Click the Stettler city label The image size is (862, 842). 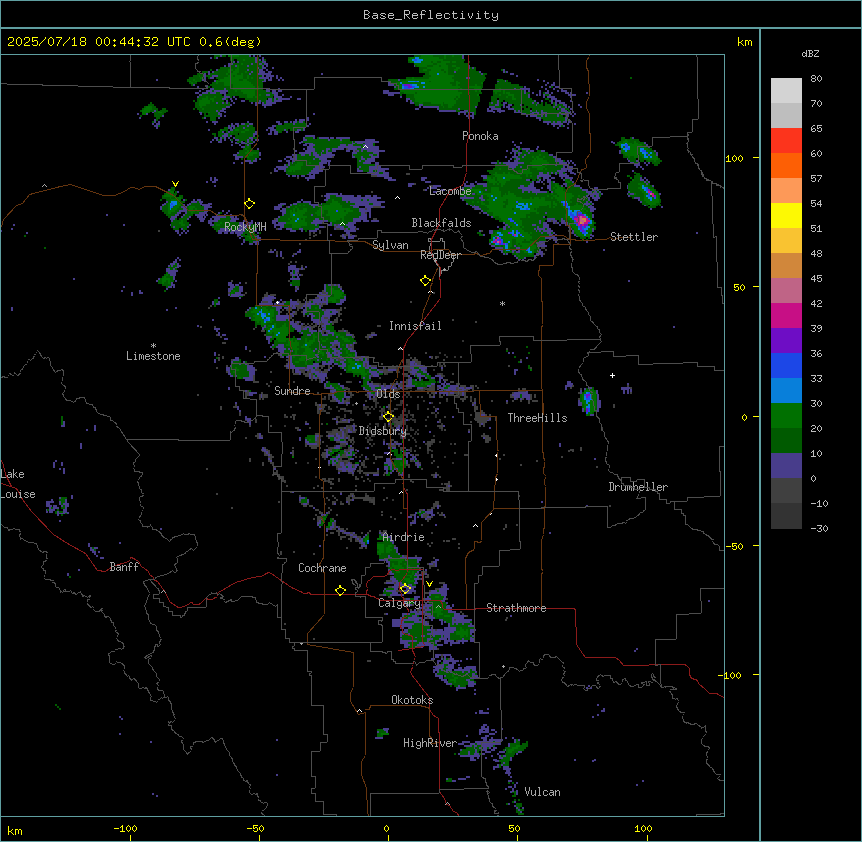pos(634,237)
